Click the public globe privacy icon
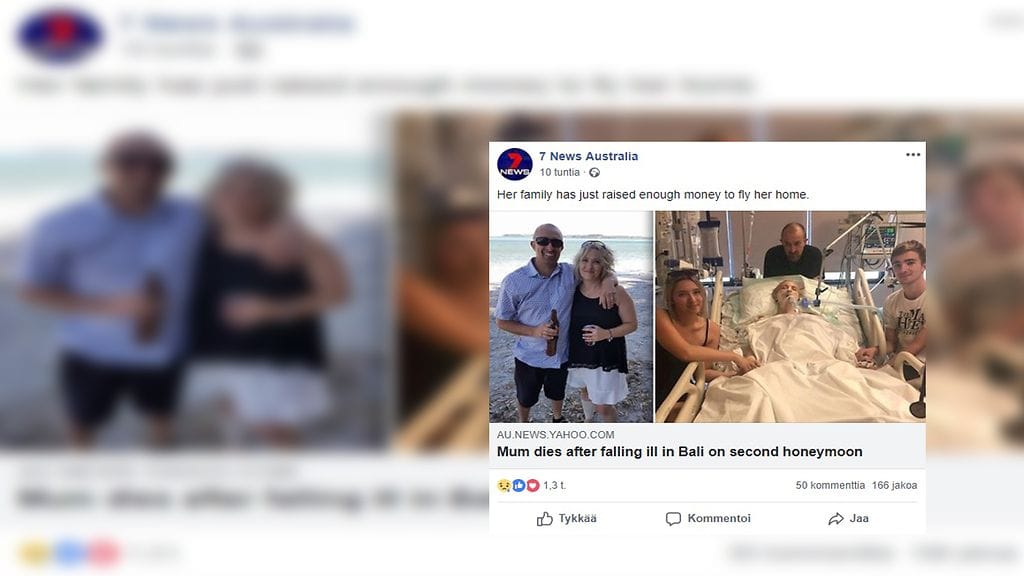The image size is (1024, 576). coord(595,172)
